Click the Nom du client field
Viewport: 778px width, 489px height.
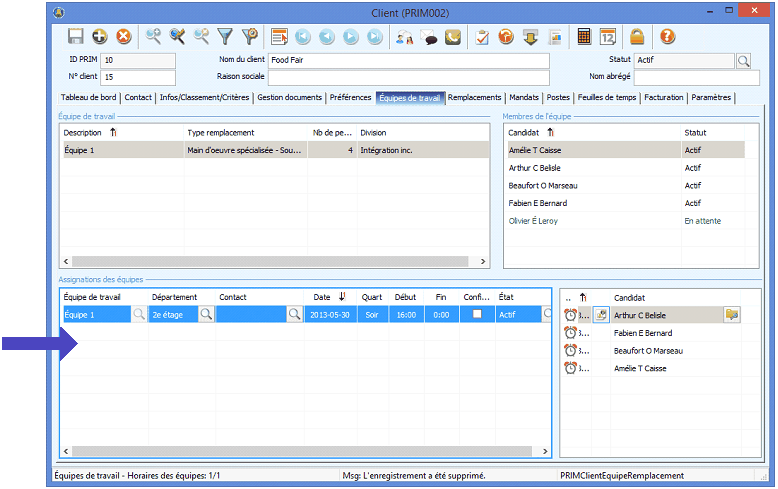[408, 60]
